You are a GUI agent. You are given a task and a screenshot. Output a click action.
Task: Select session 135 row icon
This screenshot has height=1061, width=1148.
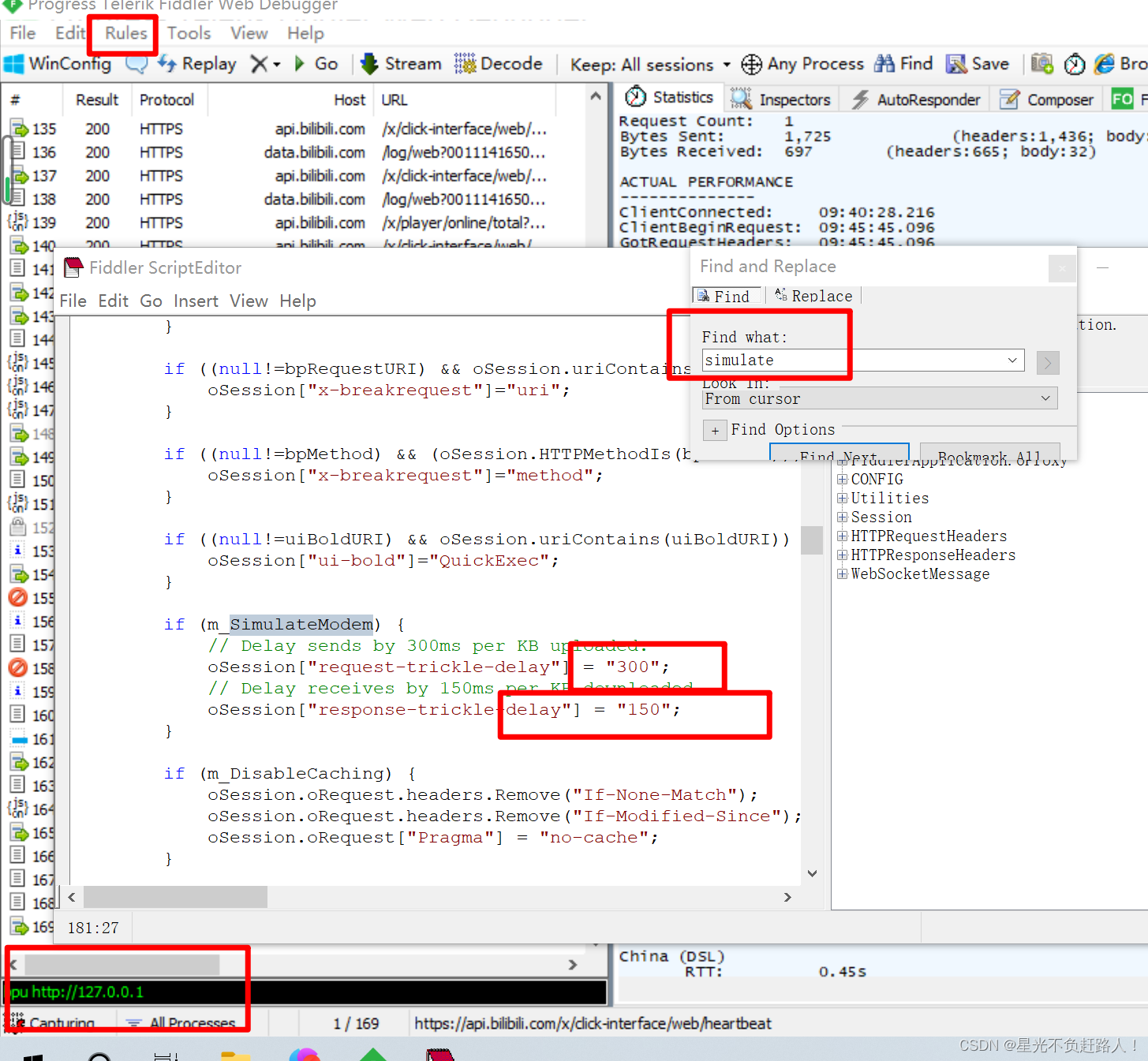click(x=19, y=129)
